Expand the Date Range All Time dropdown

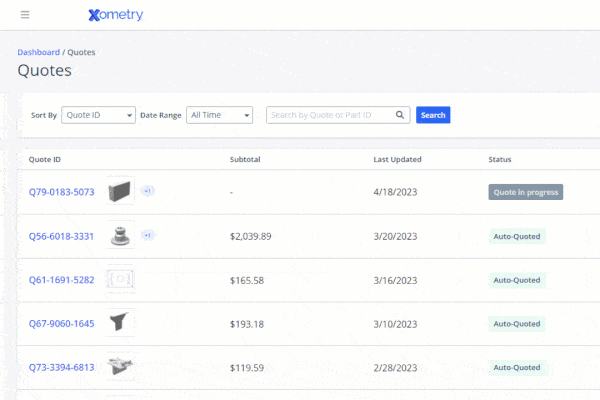pos(220,115)
